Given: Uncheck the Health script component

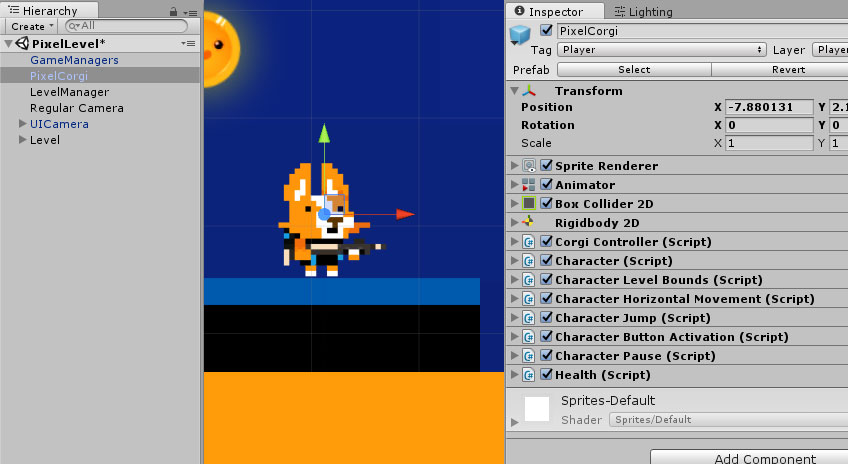Looking at the screenshot, I should [546, 375].
